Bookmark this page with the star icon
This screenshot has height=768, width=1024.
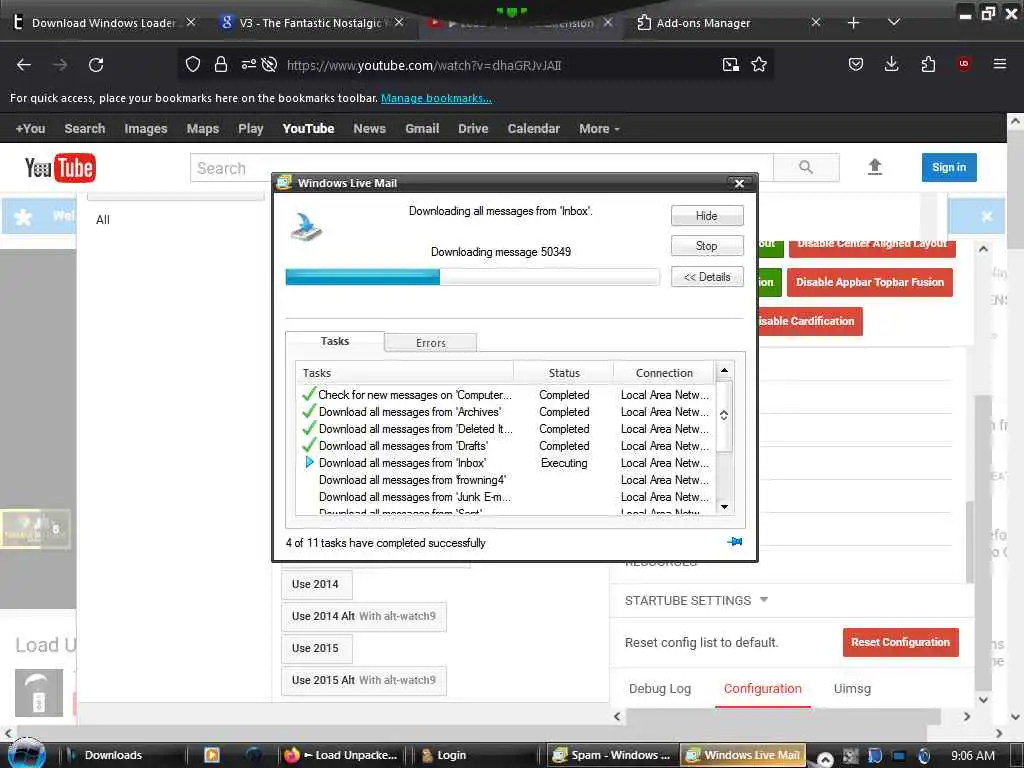[759, 65]
